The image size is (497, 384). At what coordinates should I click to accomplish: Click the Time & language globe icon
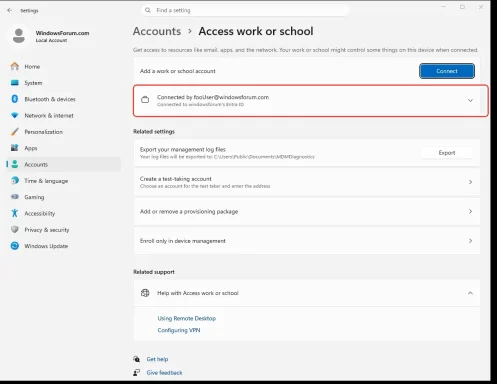point(15,180)
